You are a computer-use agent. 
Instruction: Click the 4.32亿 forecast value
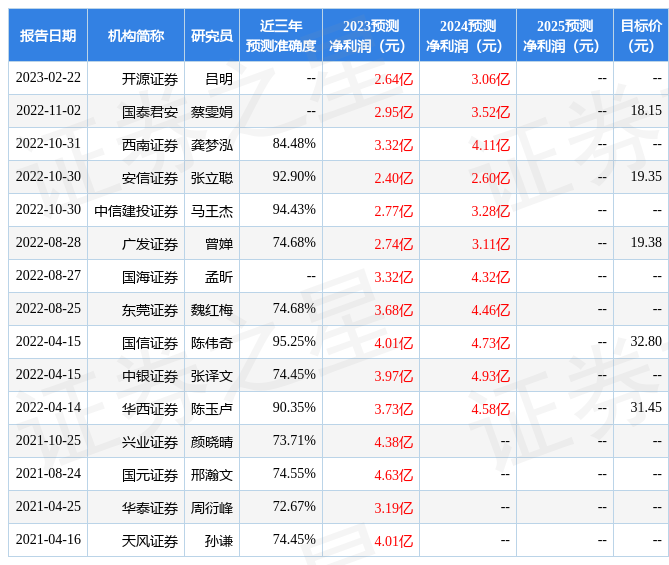point(490,277)
